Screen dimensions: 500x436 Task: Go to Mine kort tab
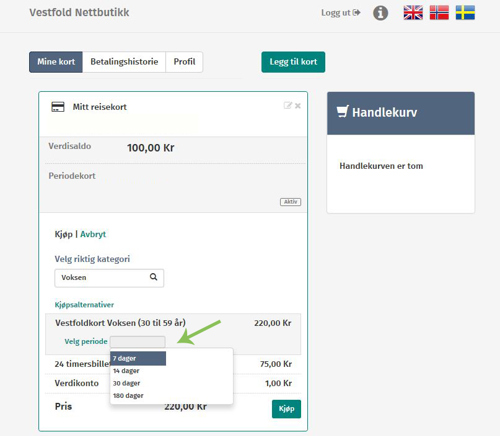56,62
